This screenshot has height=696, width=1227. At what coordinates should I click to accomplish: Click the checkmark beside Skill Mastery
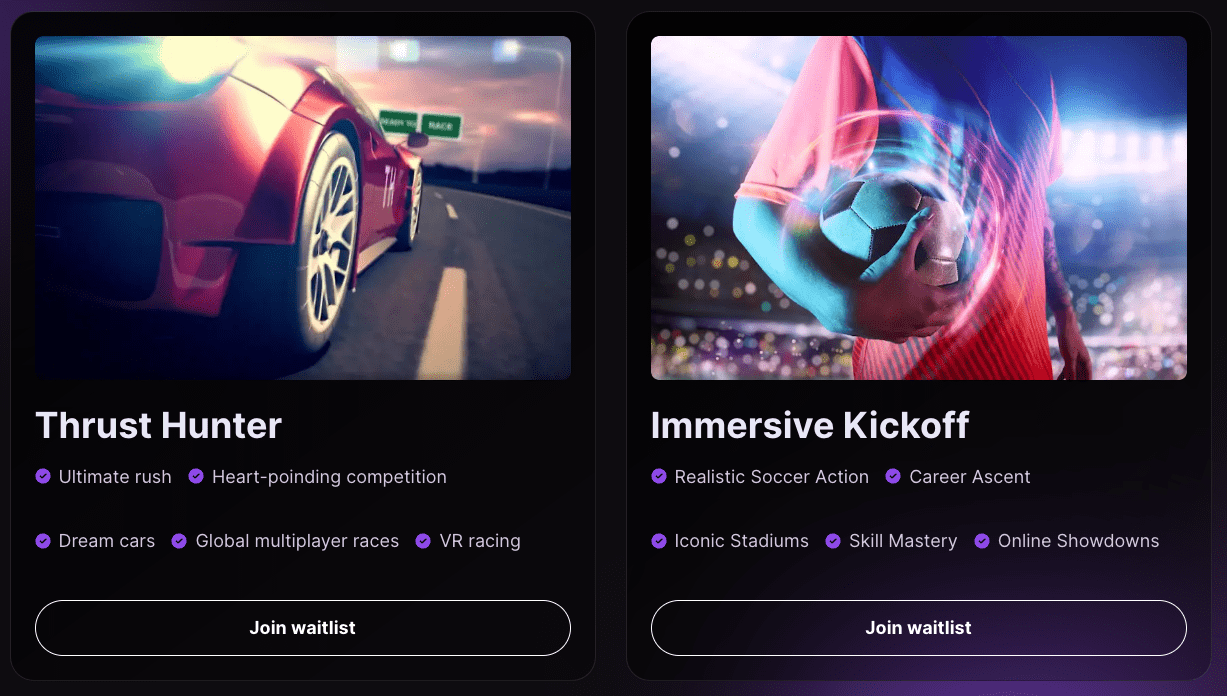833,541
